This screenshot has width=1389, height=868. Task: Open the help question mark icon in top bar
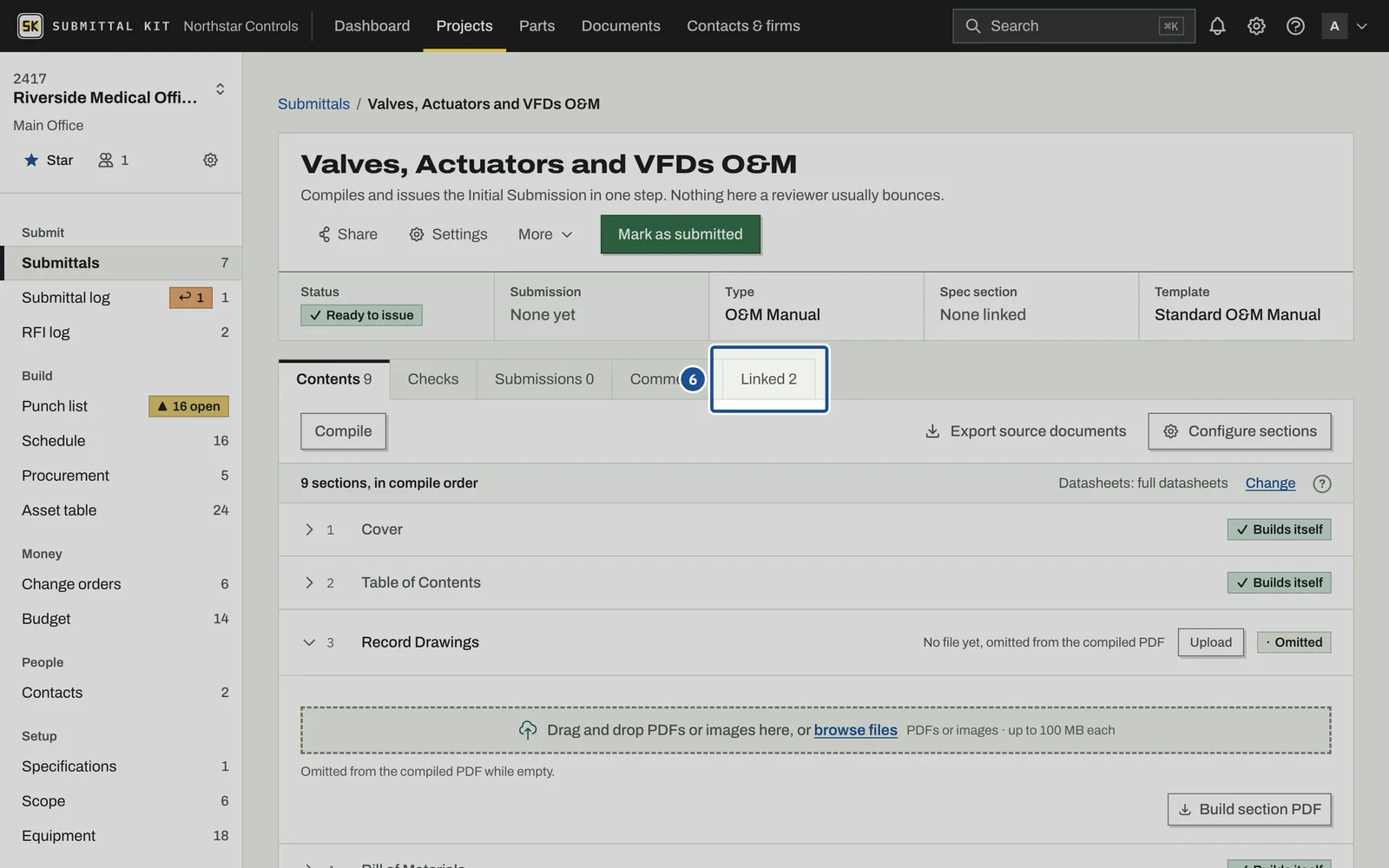(x=1295, y=26)
